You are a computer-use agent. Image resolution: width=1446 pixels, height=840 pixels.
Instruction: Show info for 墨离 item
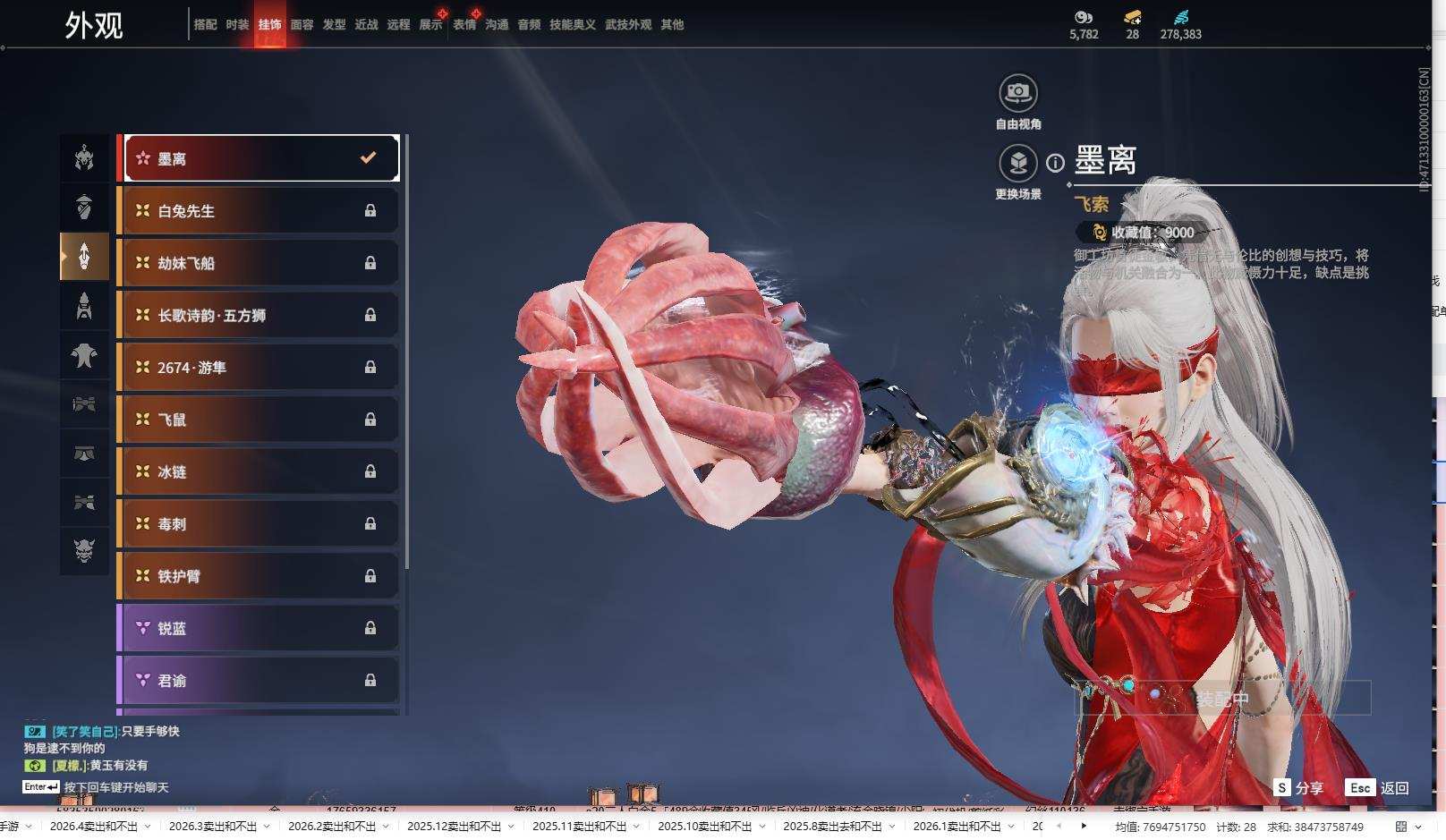point(1056,163)
